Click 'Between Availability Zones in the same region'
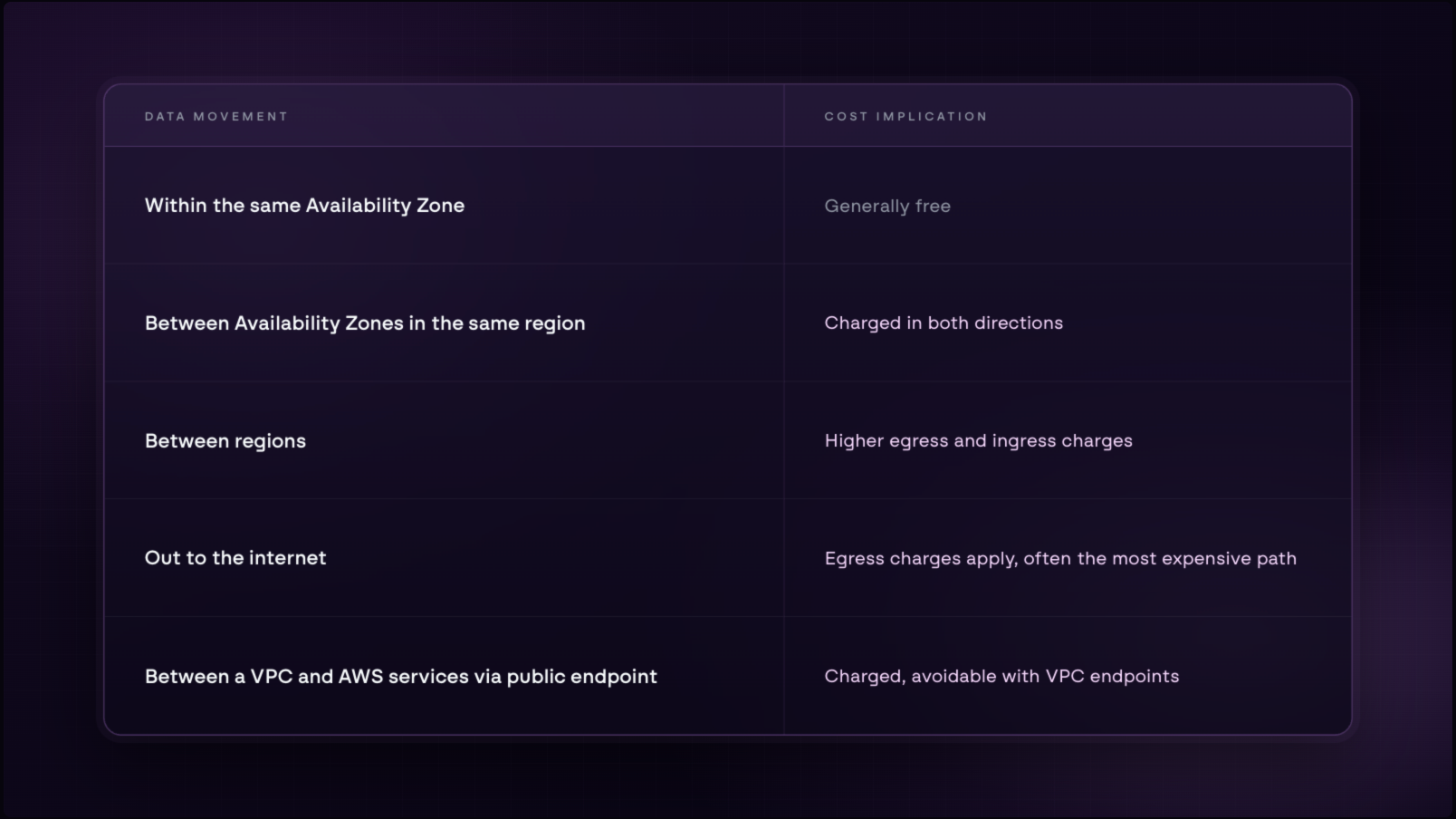Image resolution: width=1456 pixels, height=819 pixels. [365, 323]
